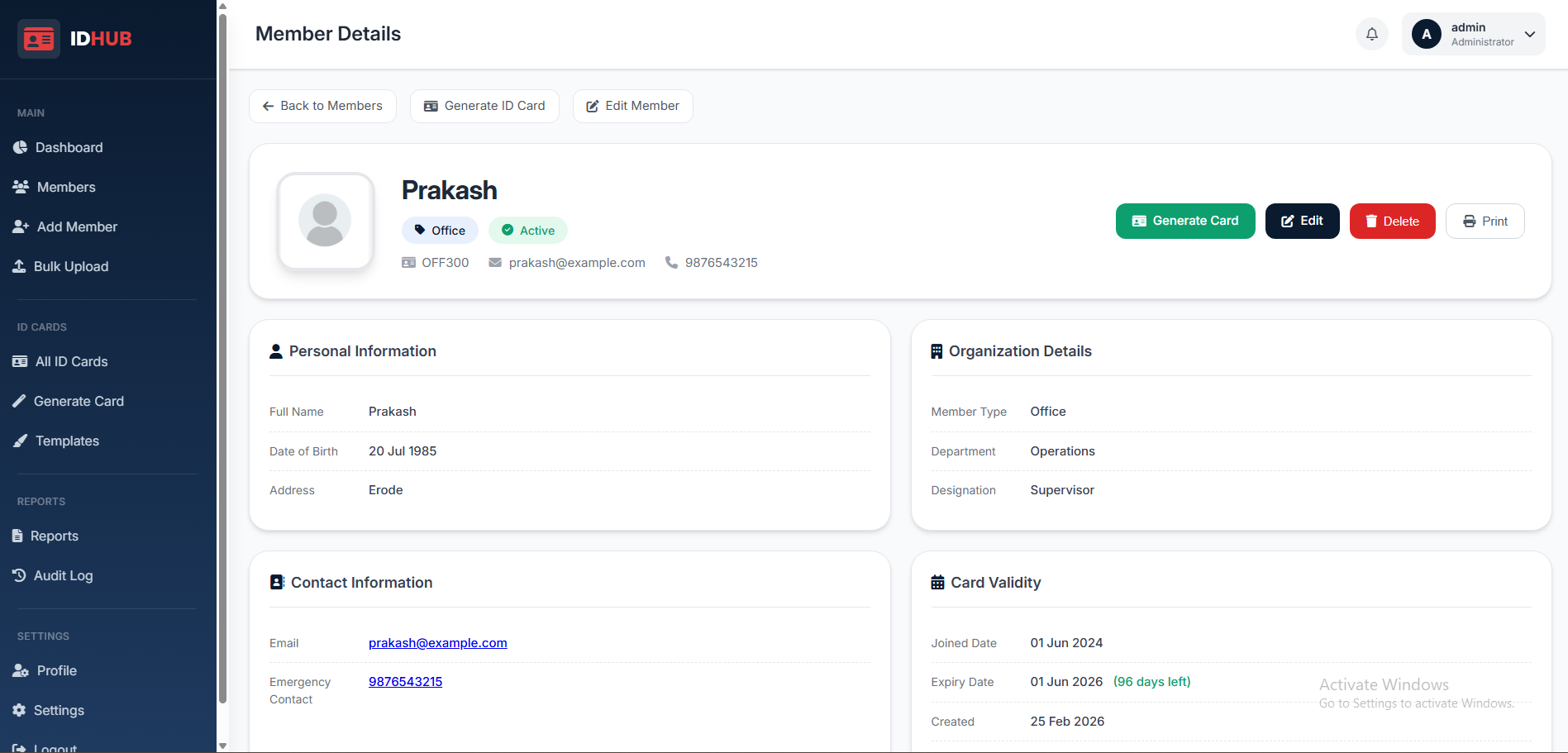Open the prakash@example.com email link
This screenshot has height=753, width=1568.
point(437,643)
